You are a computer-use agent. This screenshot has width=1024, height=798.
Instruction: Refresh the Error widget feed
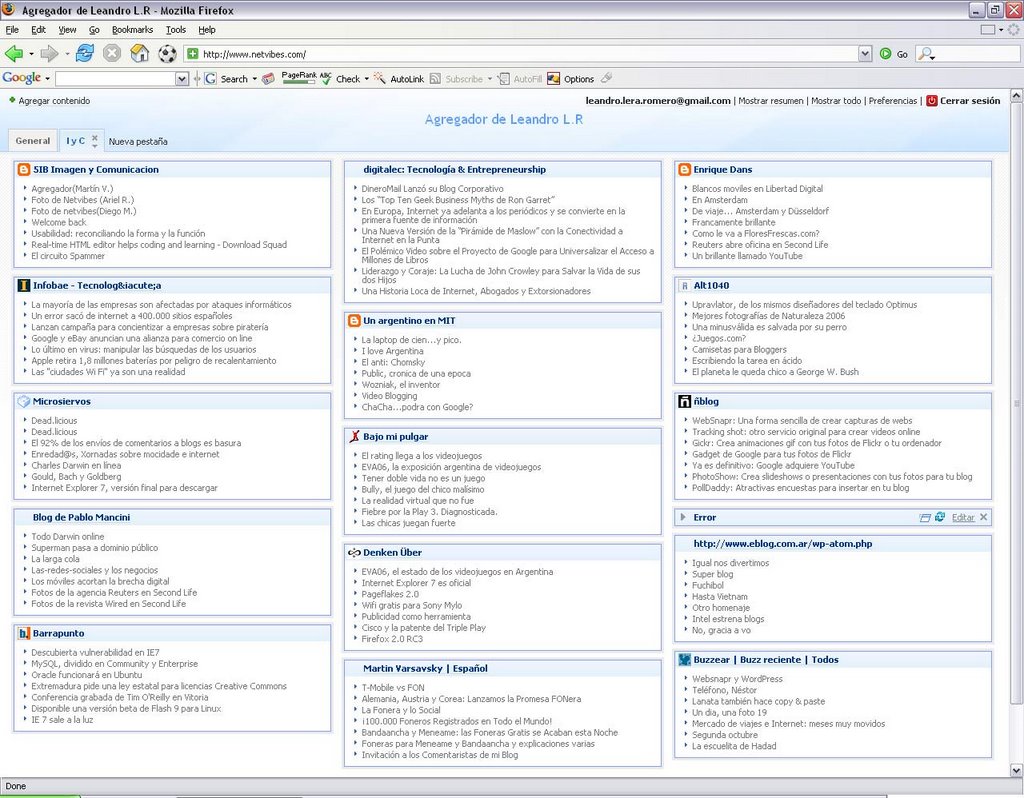[940, 517]
